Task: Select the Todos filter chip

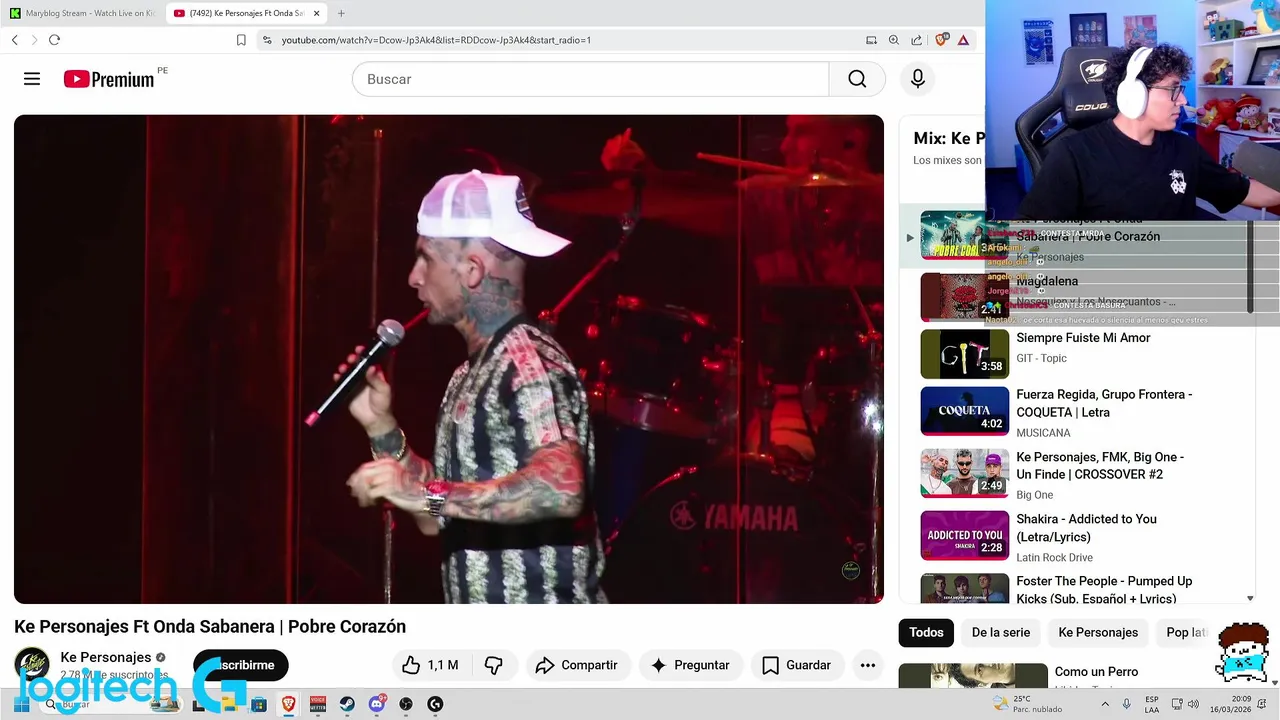Action: coord(926,633)
